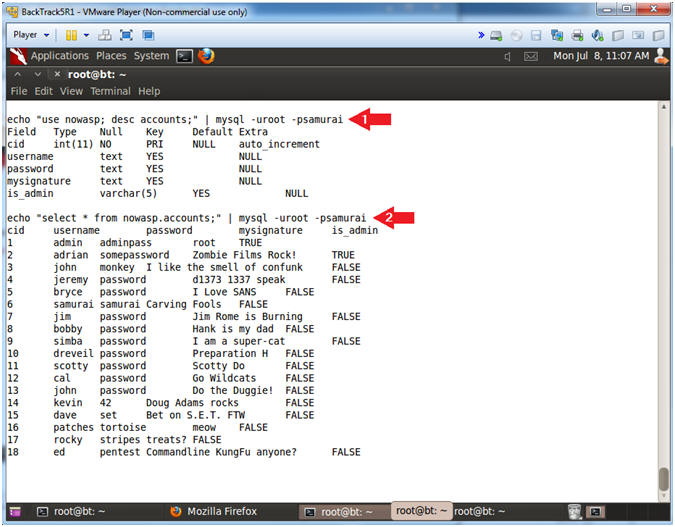The height and width of the screenshot is (527, 675).
Task: Click the blue double-arrow device expander
Action: [481, 35]
